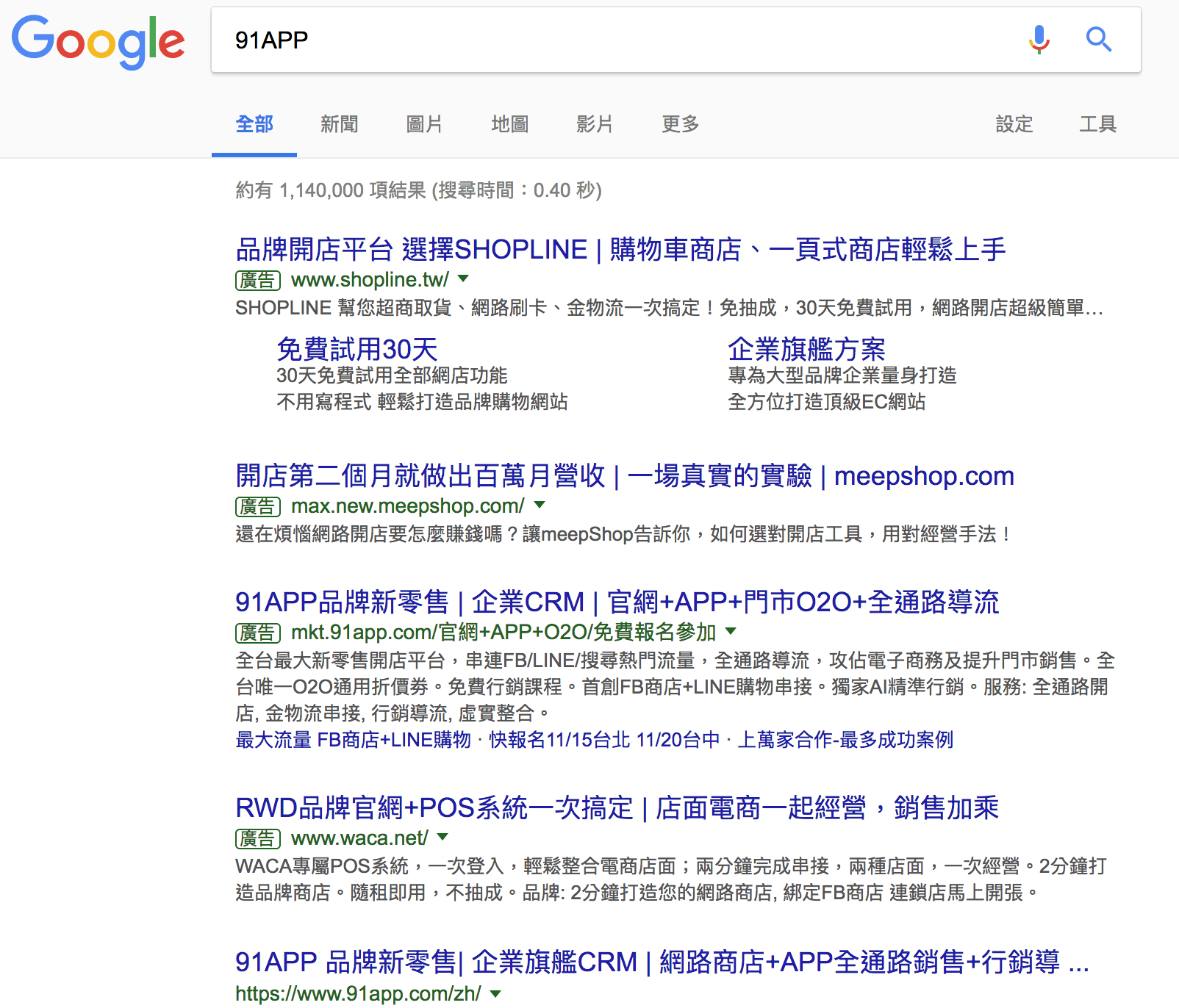Switch to the 新聞 tab

click(x=340, y=124)
